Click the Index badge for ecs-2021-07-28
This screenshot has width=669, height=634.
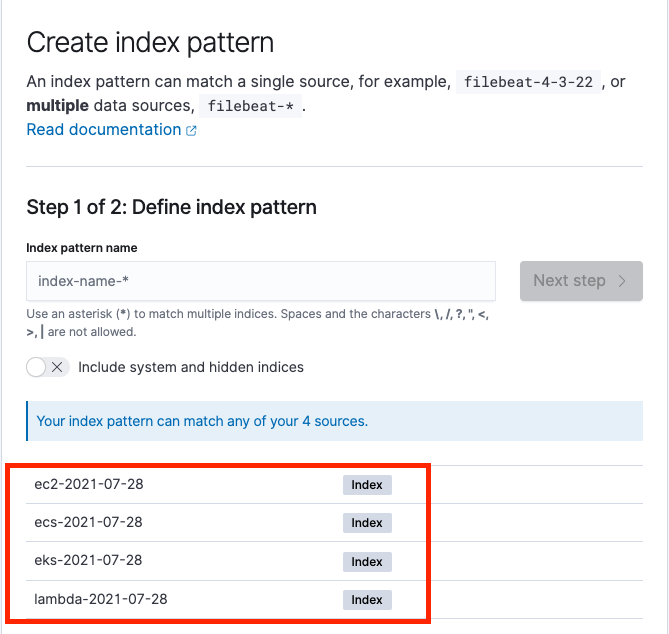[x=367, y=523]
